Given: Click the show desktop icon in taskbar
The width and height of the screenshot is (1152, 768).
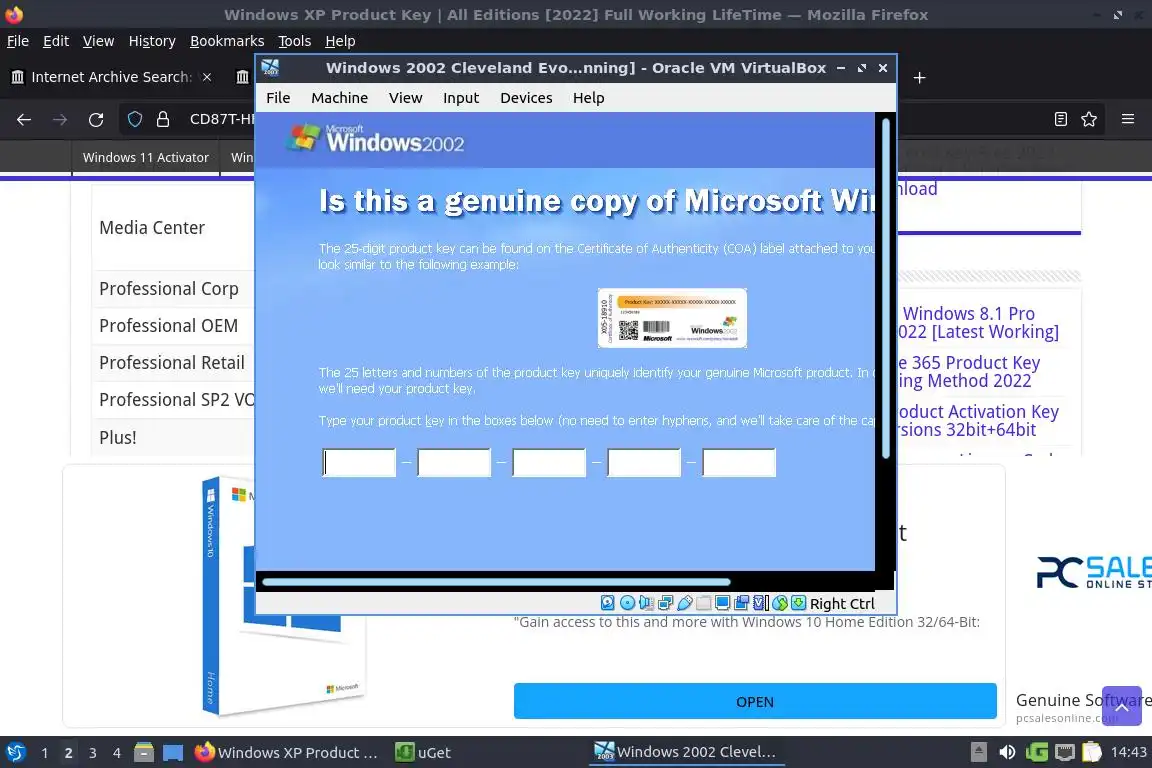Looking at the screenshot, I should click(x=173, y=752).
